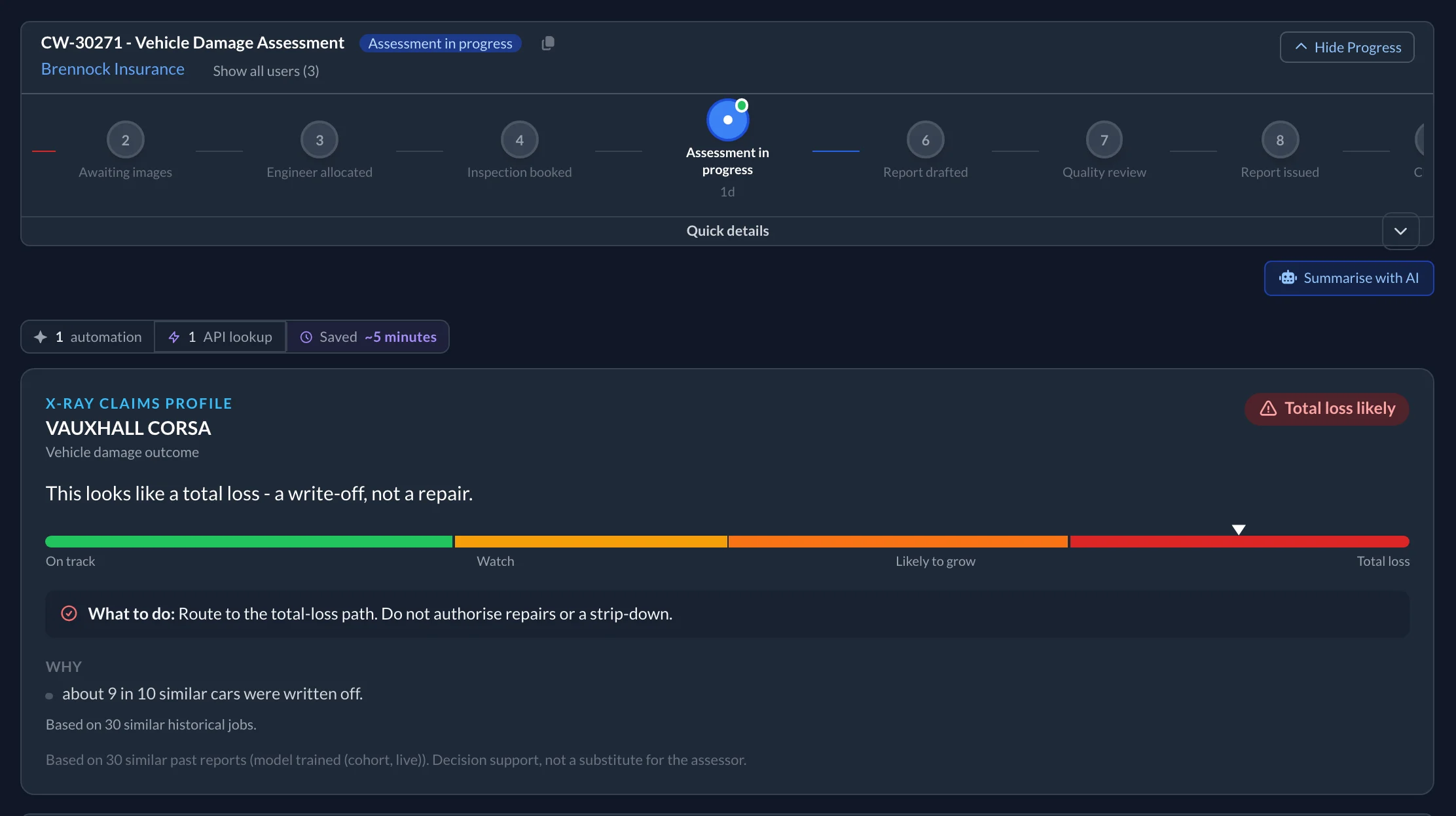Open the 1 automation tab

88,337
